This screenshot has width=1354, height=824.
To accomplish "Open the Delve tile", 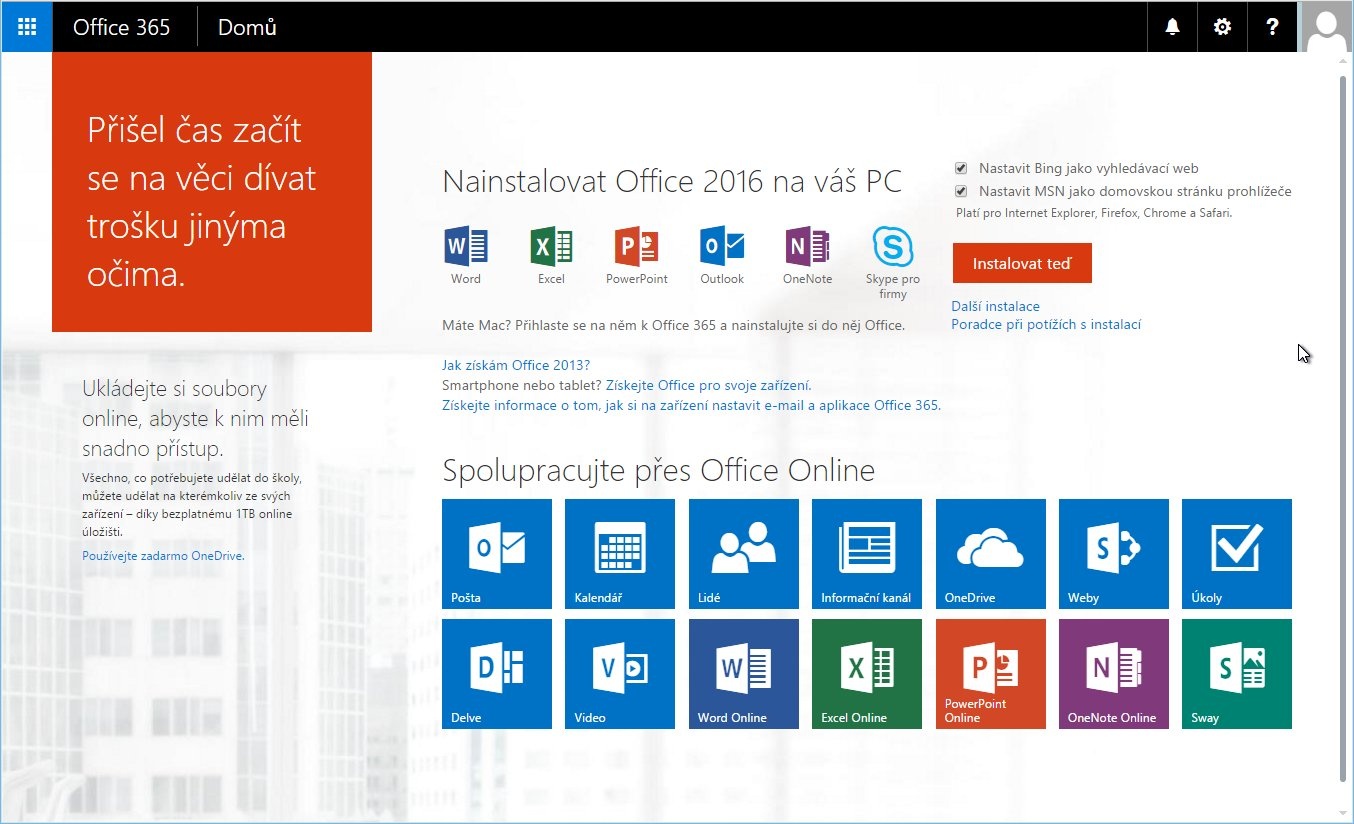I will click(497, 674).
